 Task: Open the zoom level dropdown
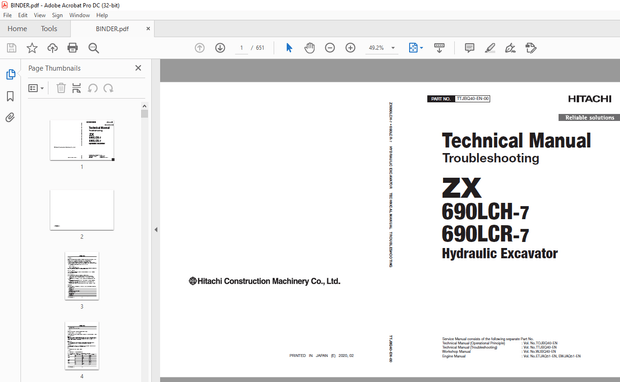pos(393,48)
